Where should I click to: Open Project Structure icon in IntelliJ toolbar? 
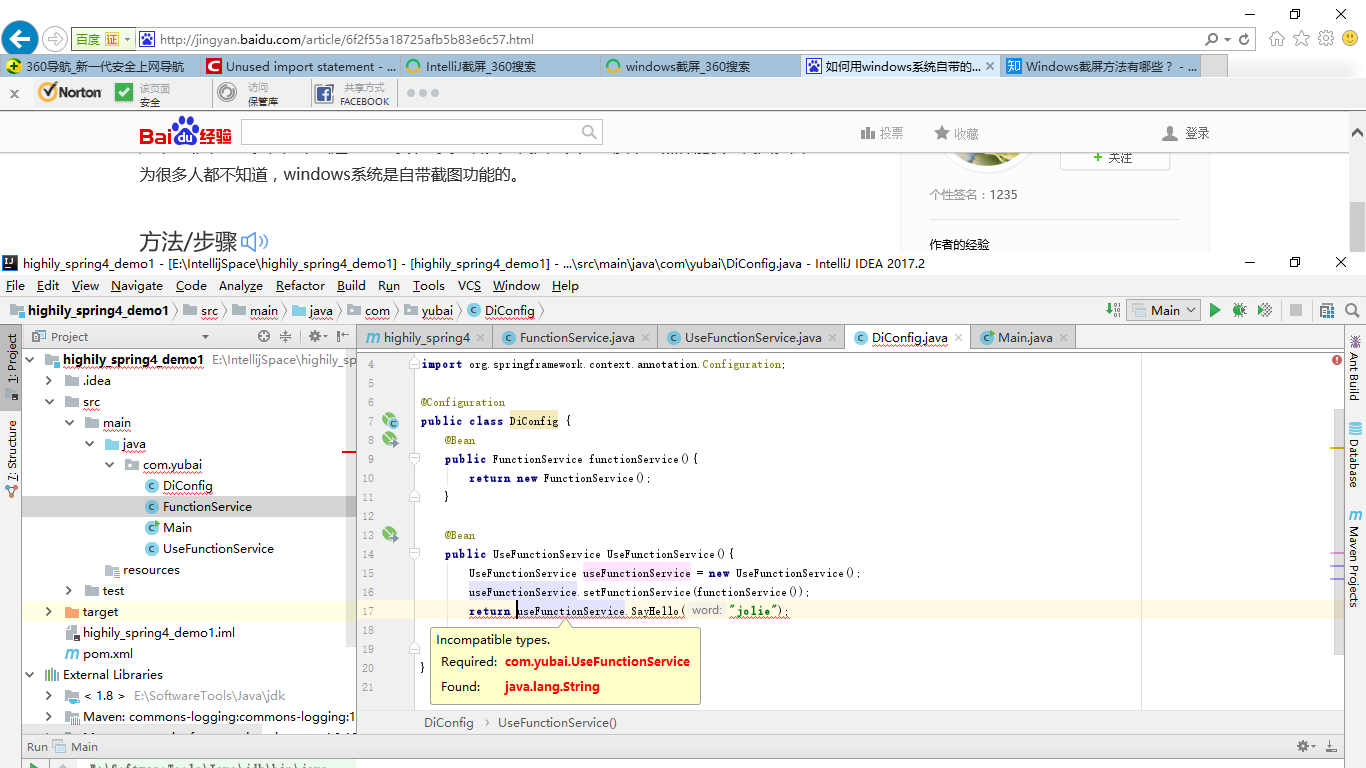coord(1327,311)
